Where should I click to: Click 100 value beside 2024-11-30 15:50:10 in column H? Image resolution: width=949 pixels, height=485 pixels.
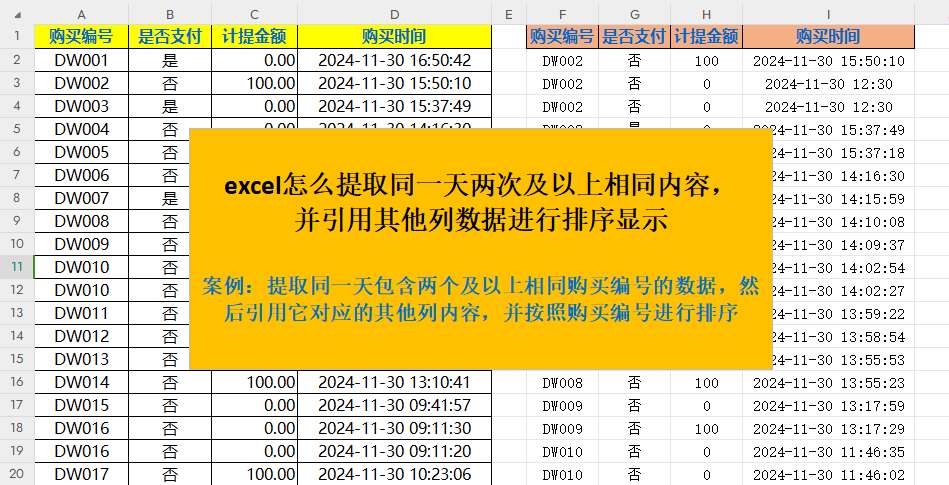tap(706, 61)
